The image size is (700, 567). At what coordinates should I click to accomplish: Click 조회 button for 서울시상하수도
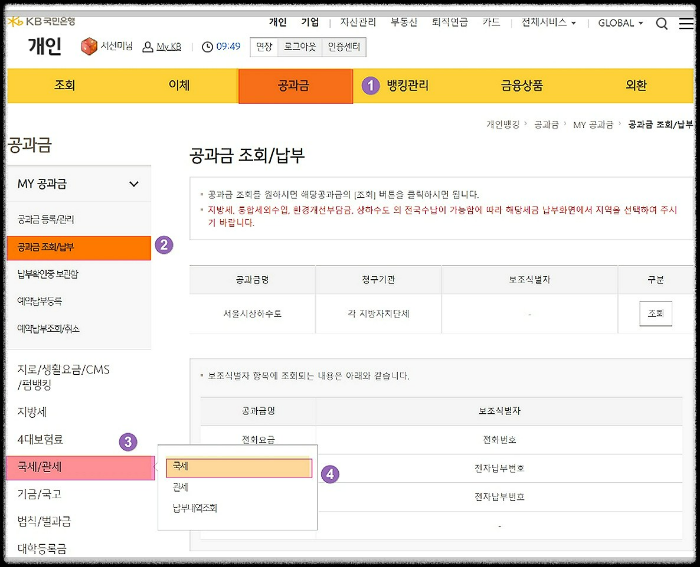[x=655, y=313]
